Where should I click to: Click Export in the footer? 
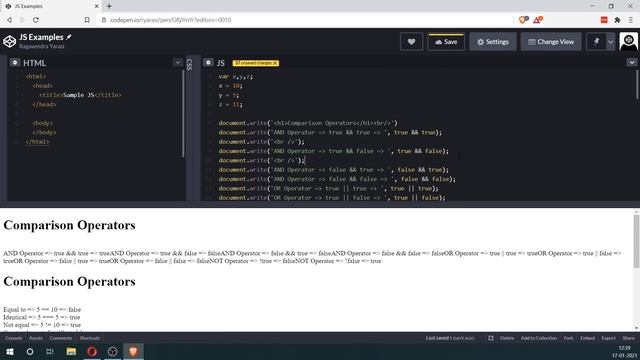608,338
